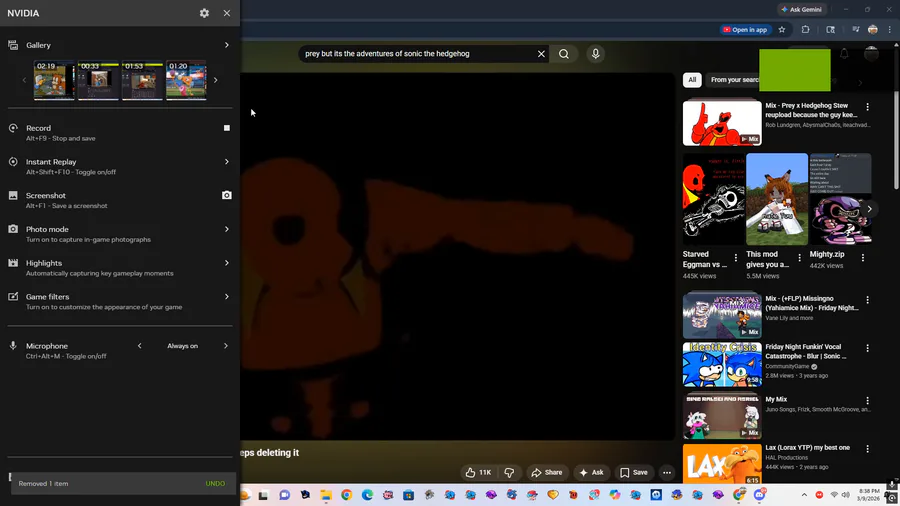Viewport: 900px width, 506px height.
Task: Click the Ask button below the video
Action: tap(592, 473)
